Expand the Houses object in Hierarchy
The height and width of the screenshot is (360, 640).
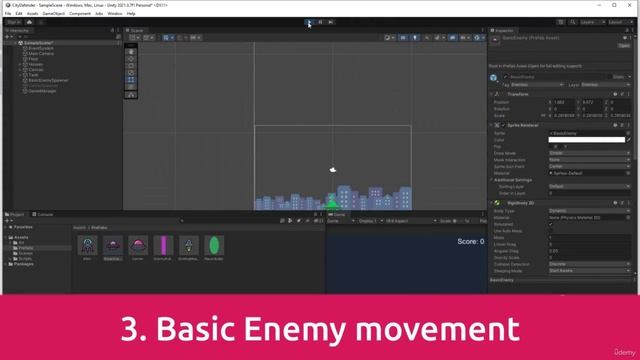coord(20,64)
